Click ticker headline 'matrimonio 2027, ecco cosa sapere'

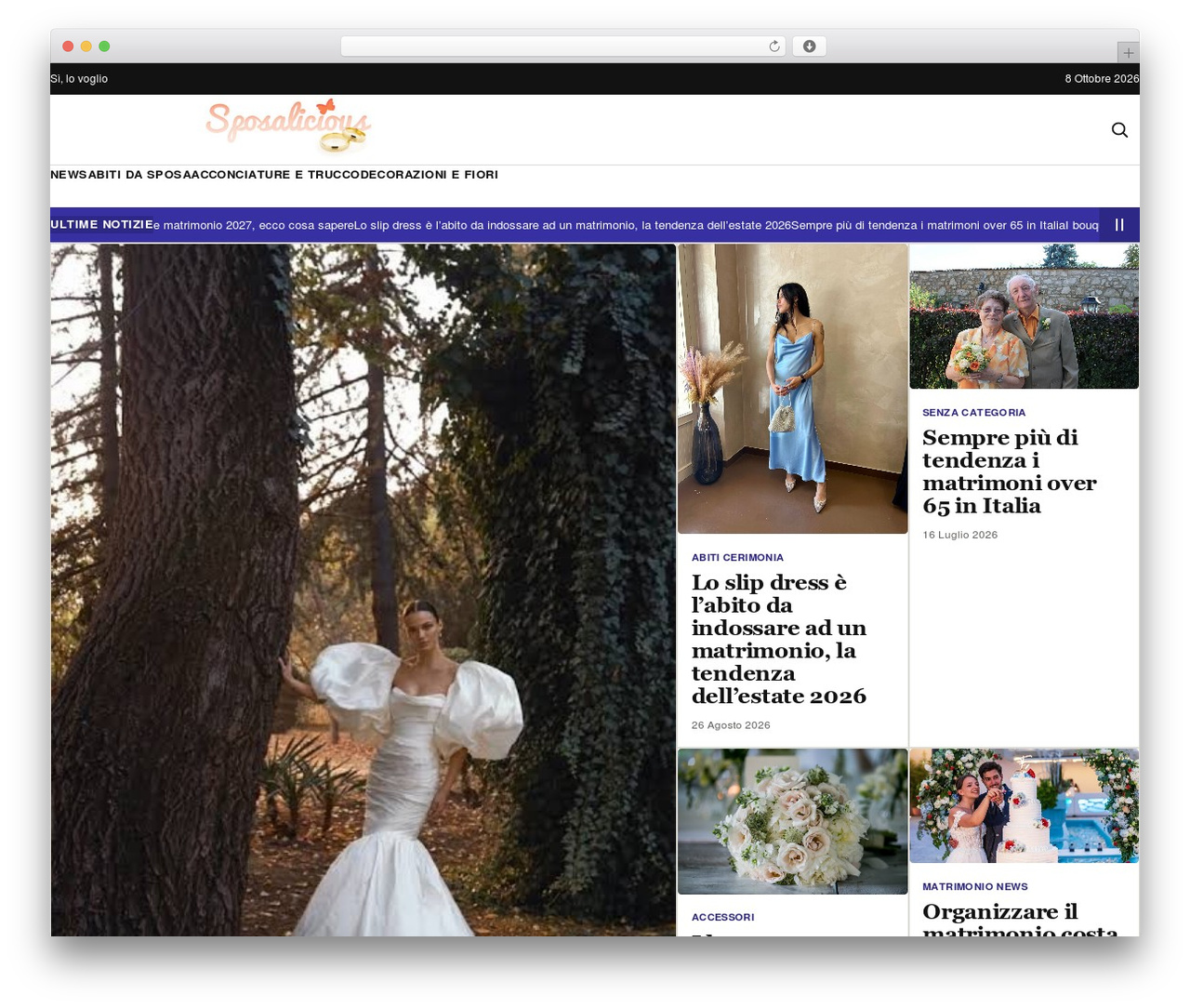(253, 225)
